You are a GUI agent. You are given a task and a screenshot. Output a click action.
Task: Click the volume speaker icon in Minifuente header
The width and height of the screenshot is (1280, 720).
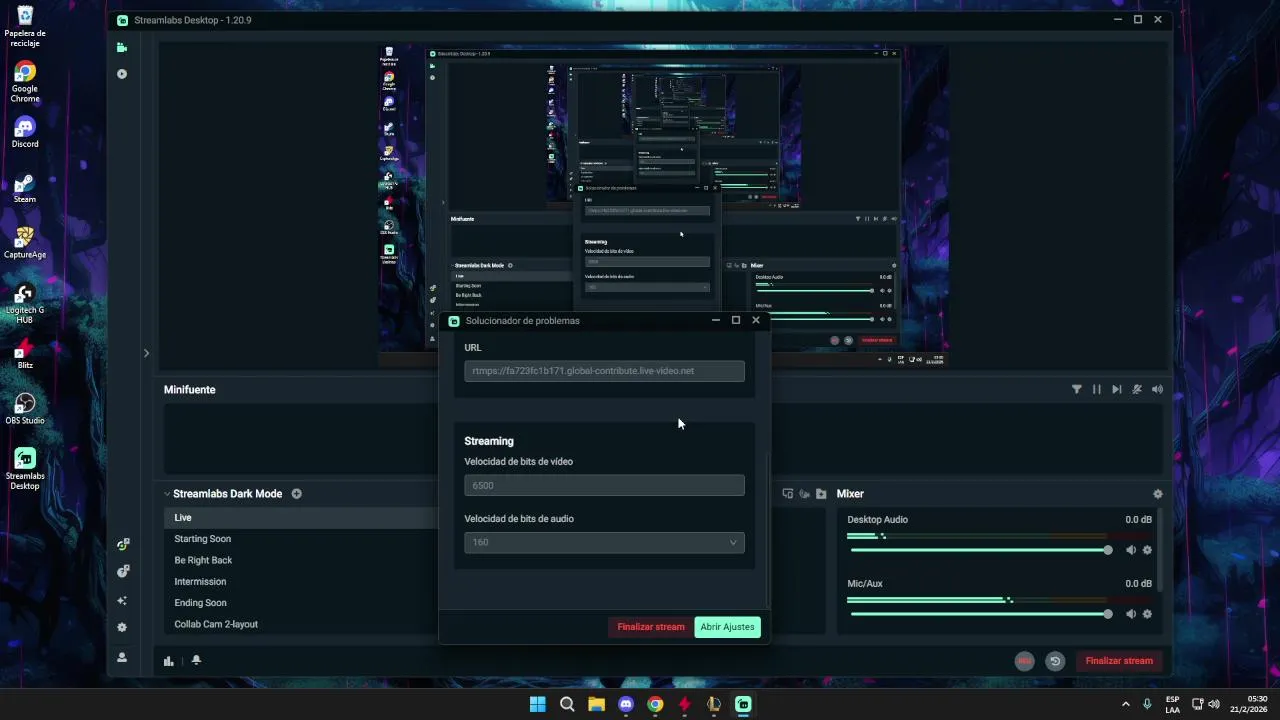1157,389
